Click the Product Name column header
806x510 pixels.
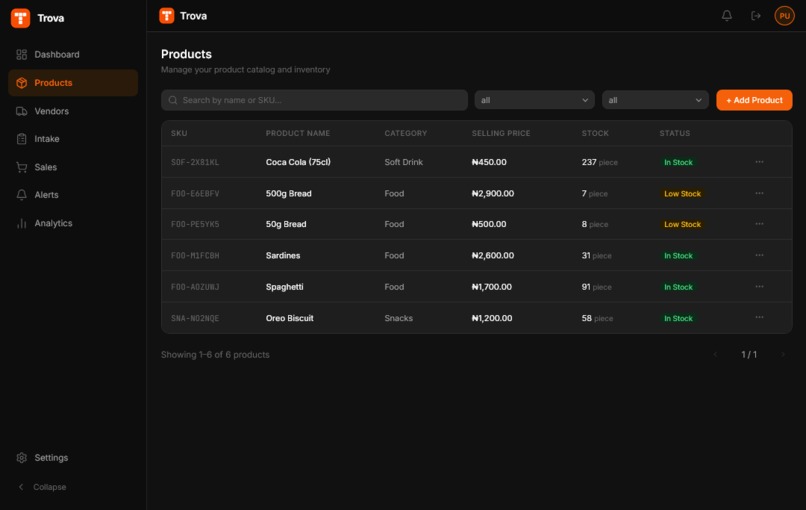(x=298, y=133)
